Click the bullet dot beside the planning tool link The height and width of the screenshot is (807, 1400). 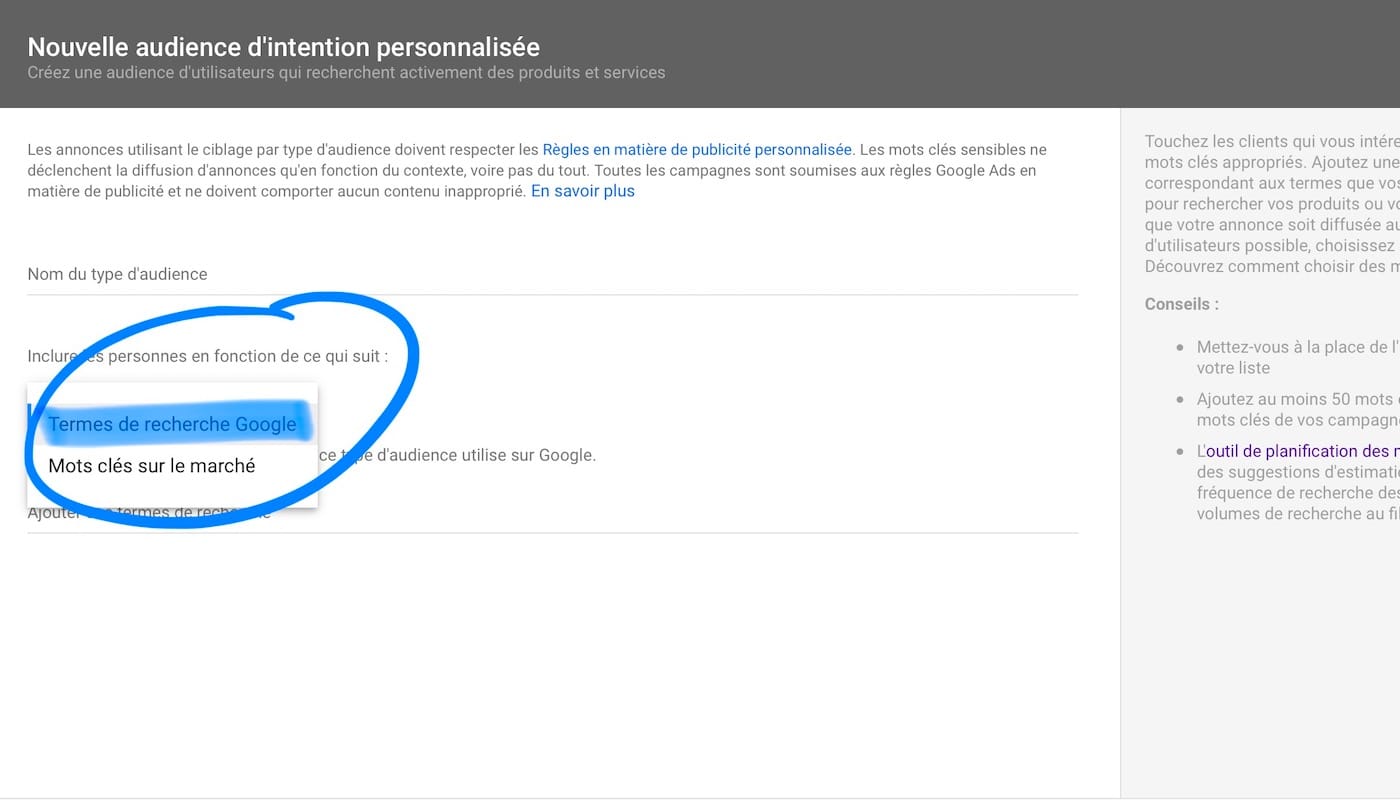1181,451
